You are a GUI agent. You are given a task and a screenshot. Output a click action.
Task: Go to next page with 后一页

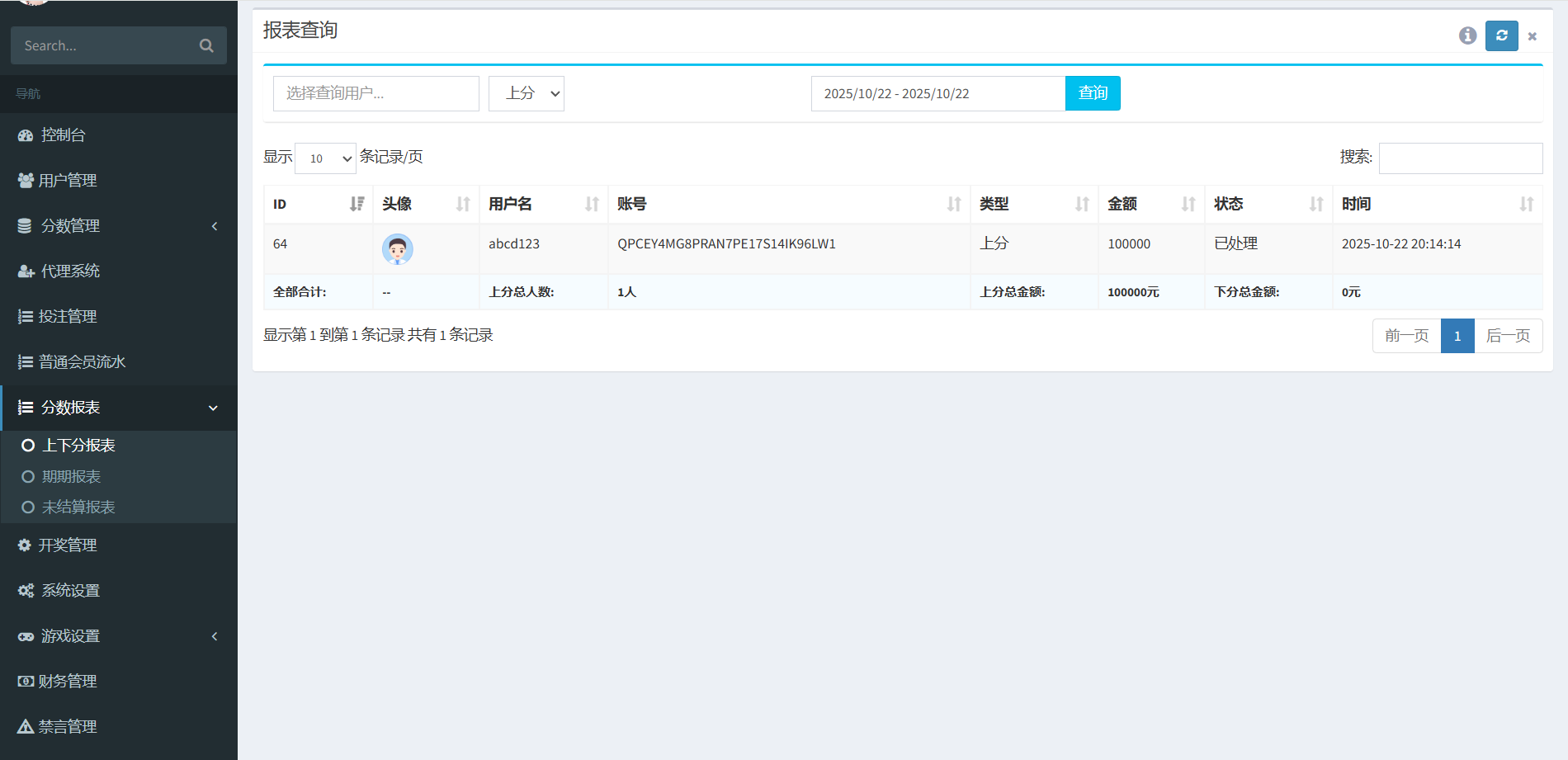1508,336
